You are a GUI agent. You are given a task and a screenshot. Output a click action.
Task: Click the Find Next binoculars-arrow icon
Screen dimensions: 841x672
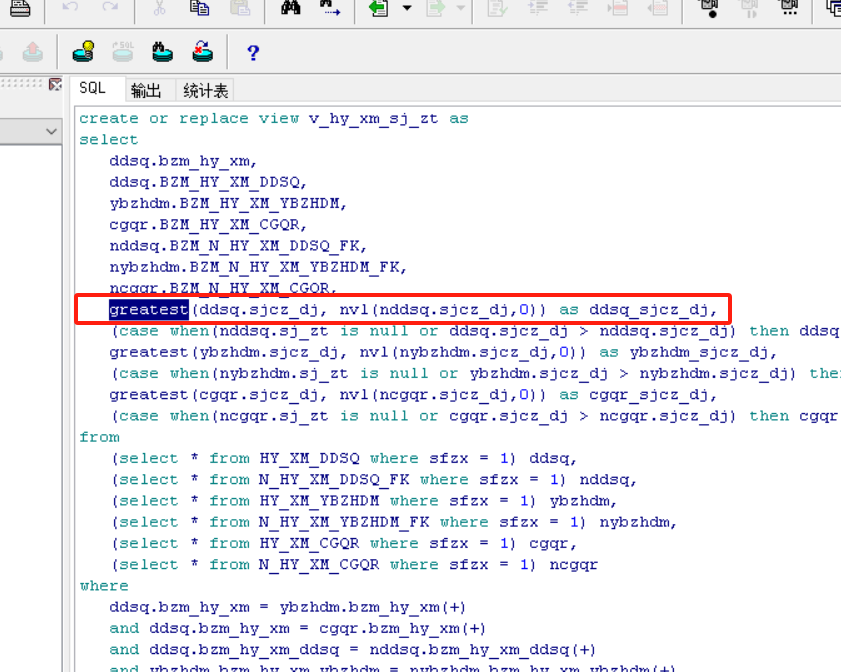(330, 9)
